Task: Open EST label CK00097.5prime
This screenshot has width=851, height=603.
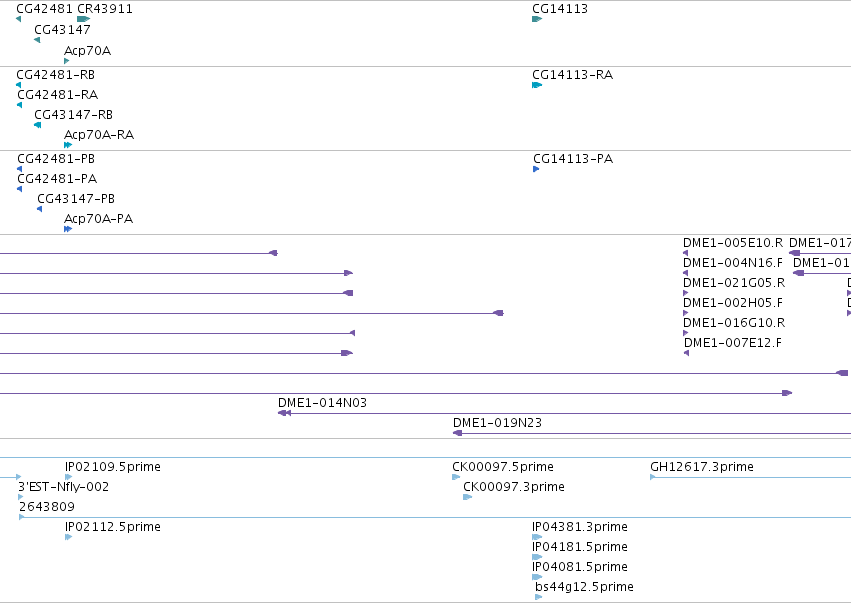Action: (503, 467)
